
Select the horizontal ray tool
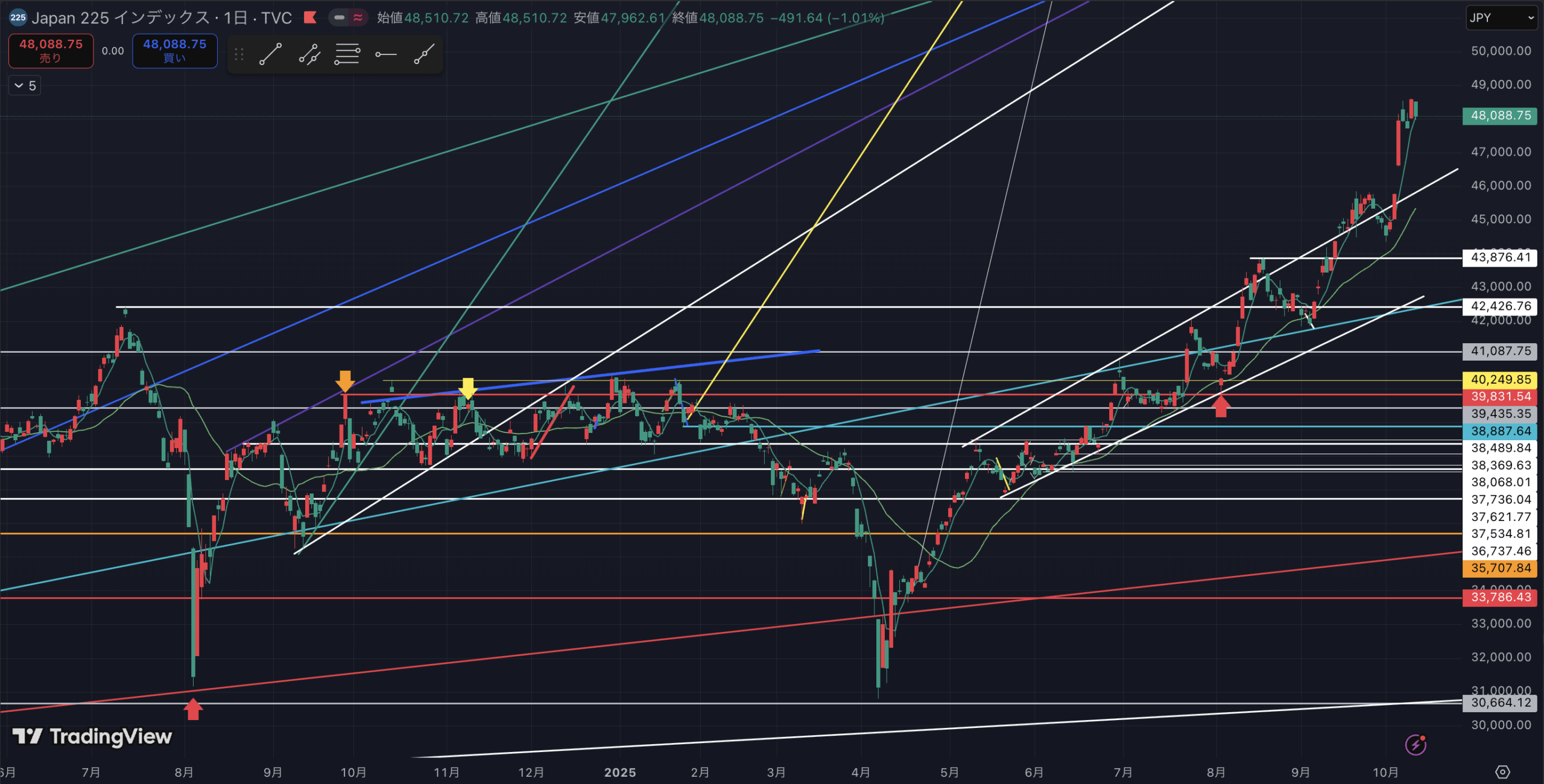point(385,54)
